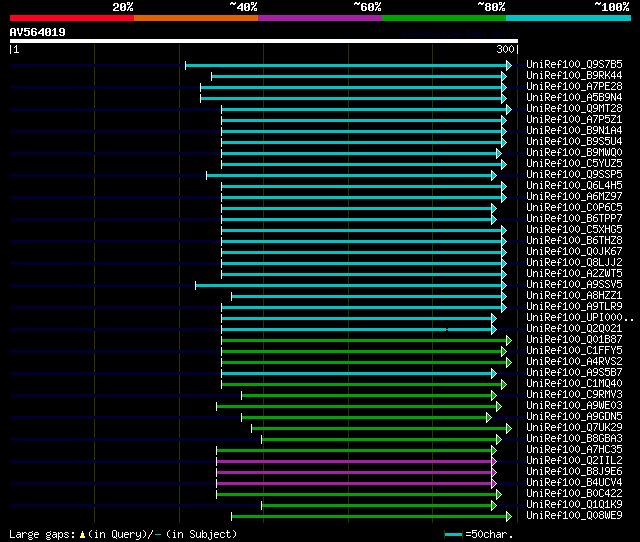This screenshot has height=542, width=640.
Task: Select the UniRef100_A9GDN5 label
Action: (574, 417)
